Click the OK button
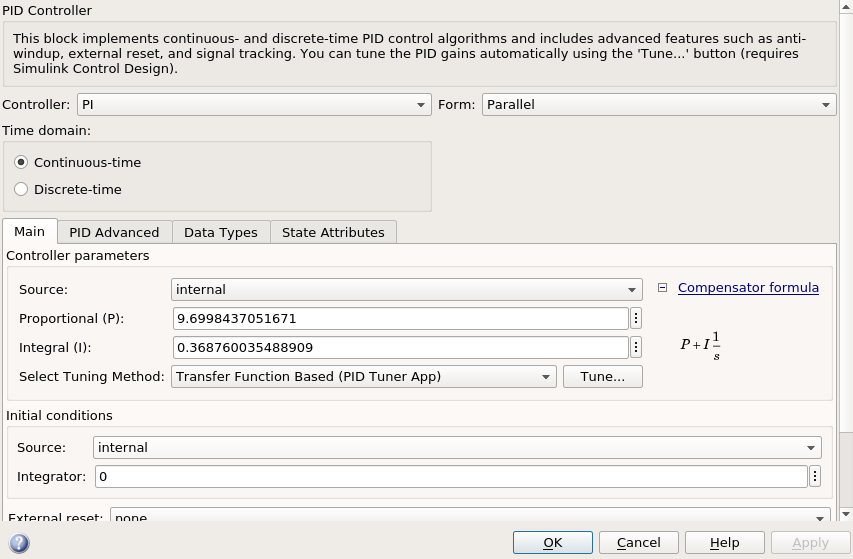 [553, 543]
